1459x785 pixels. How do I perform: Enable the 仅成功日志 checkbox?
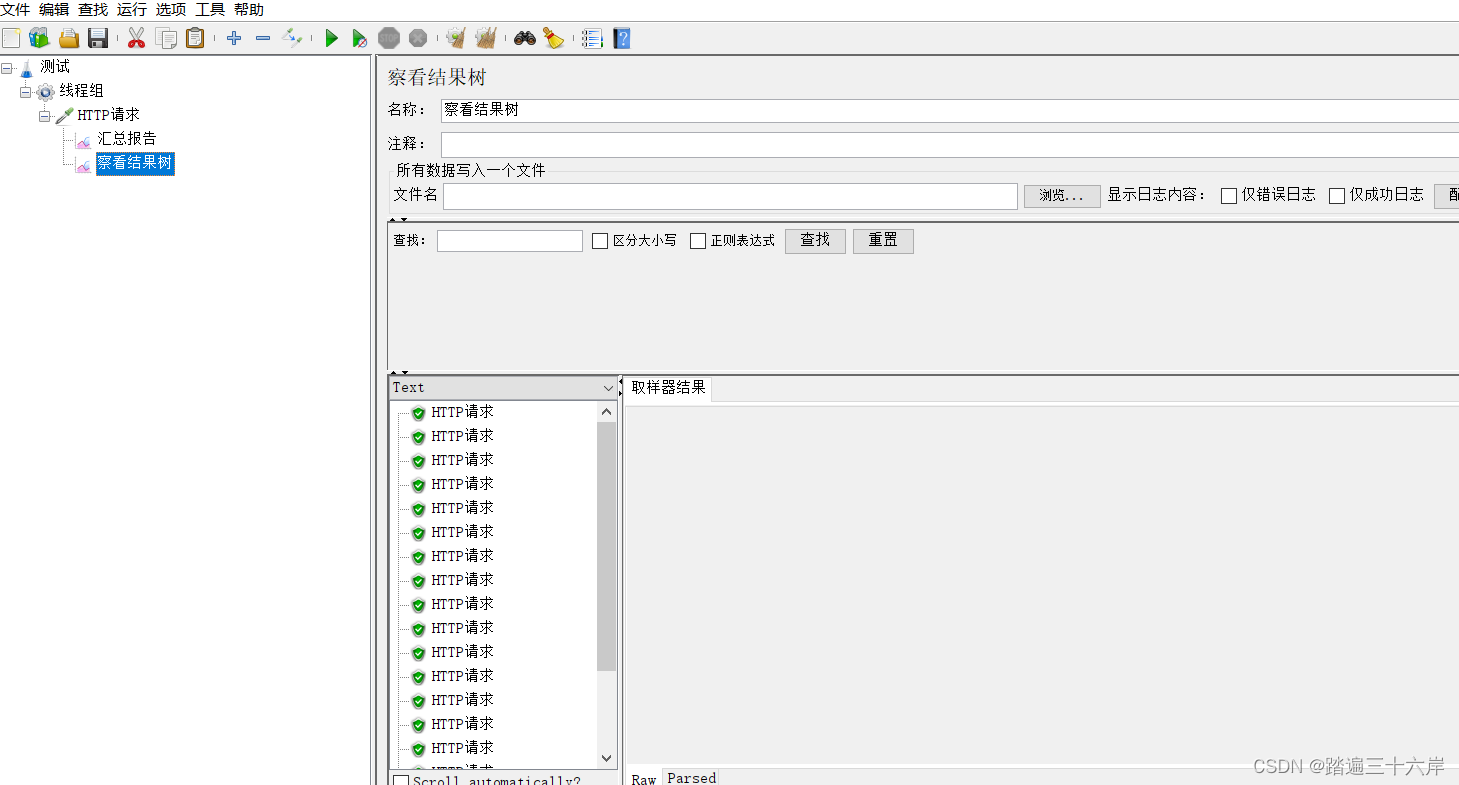[x=1337, y=196]
